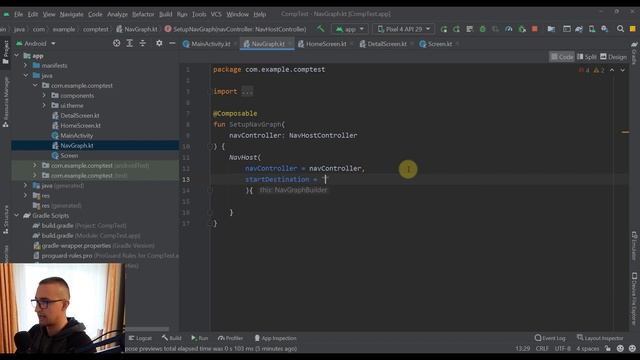Open the AVD Manager device icon

[592, 29]
